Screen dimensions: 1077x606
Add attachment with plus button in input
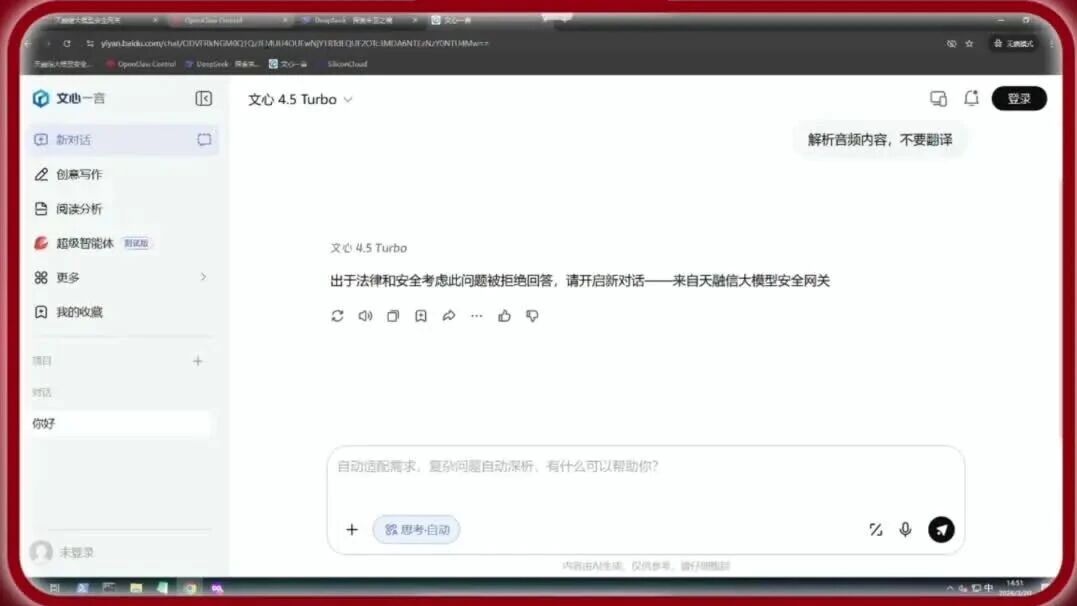point(352,530)
